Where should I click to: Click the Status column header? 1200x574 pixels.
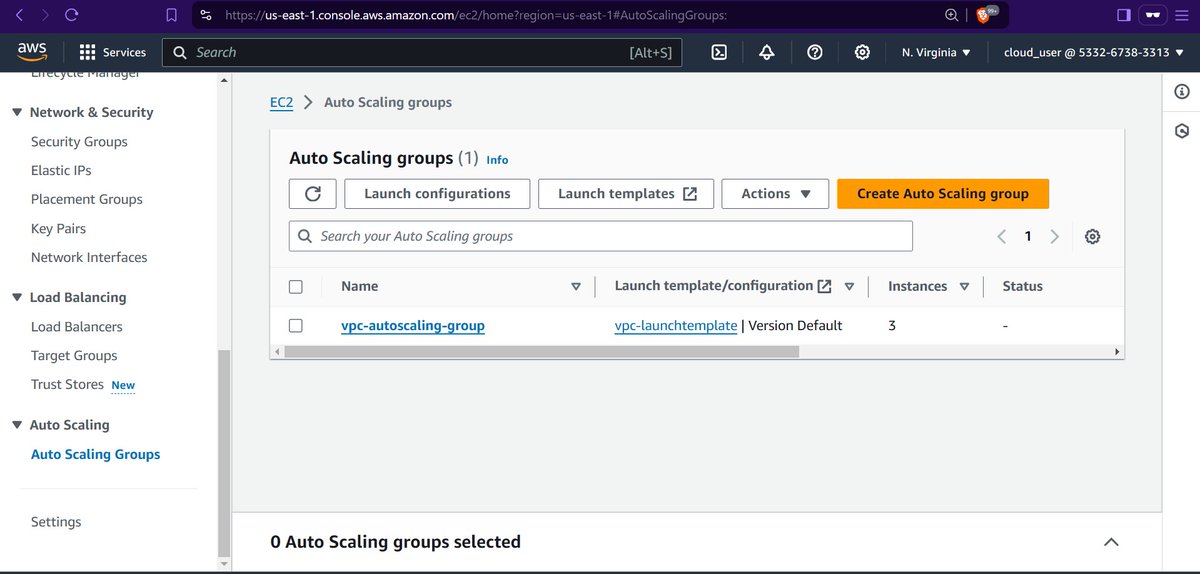[1022, 287]
